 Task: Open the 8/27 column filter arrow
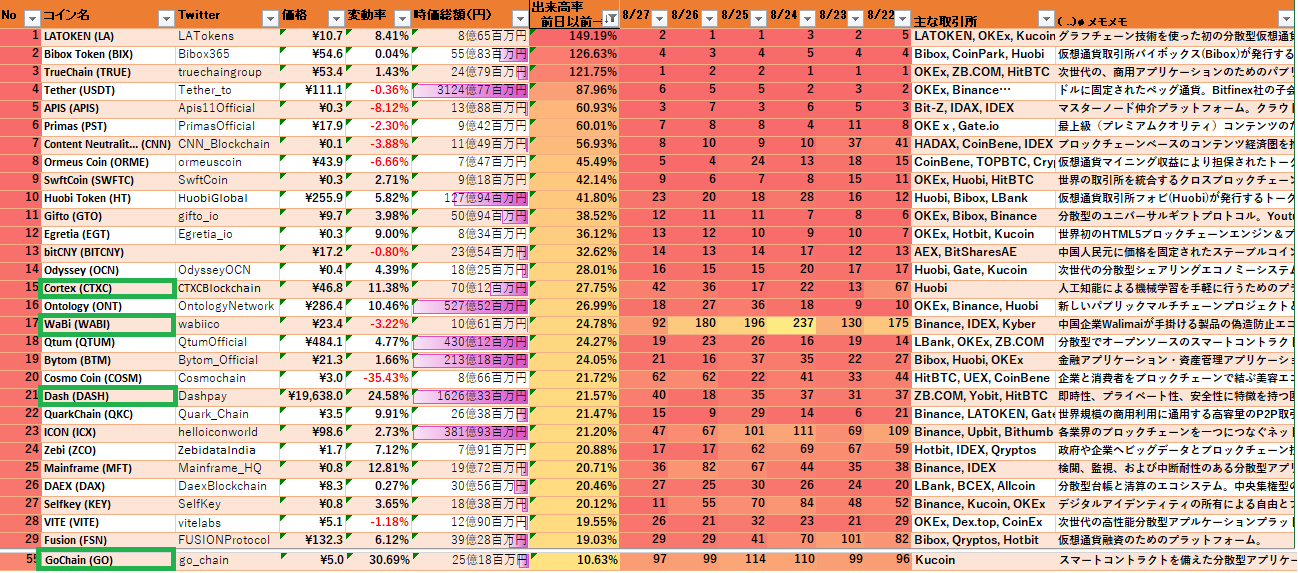pos(660,18)
